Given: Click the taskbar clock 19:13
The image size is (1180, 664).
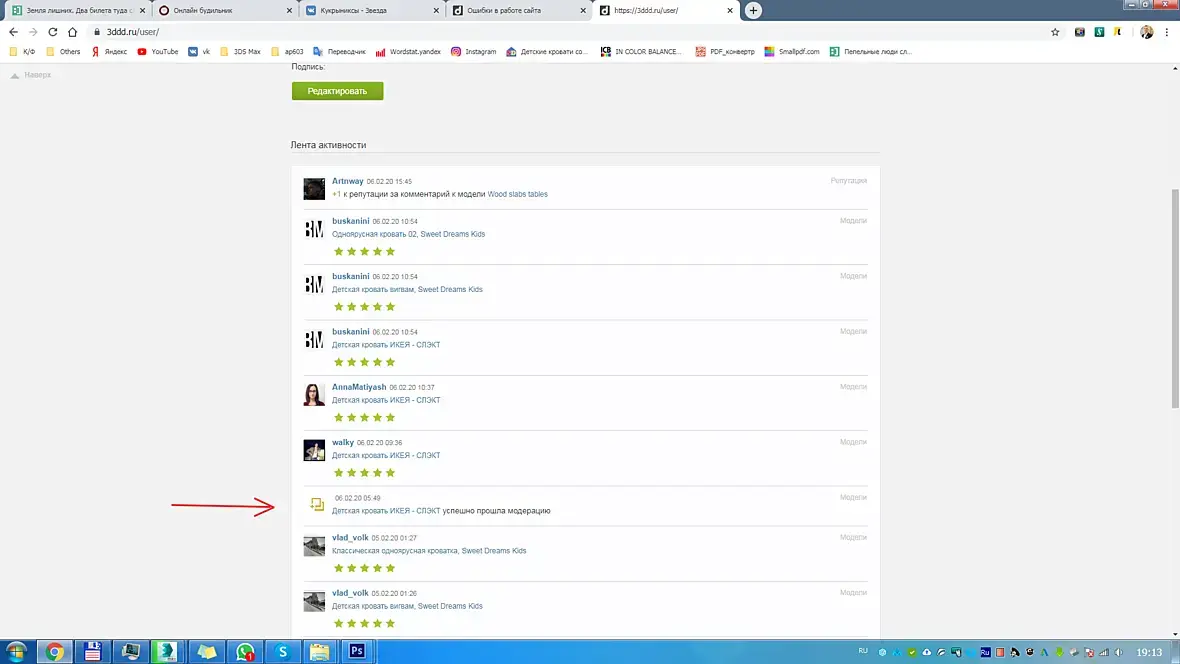Looking at the screenshot, I should tap(1149, 653).
